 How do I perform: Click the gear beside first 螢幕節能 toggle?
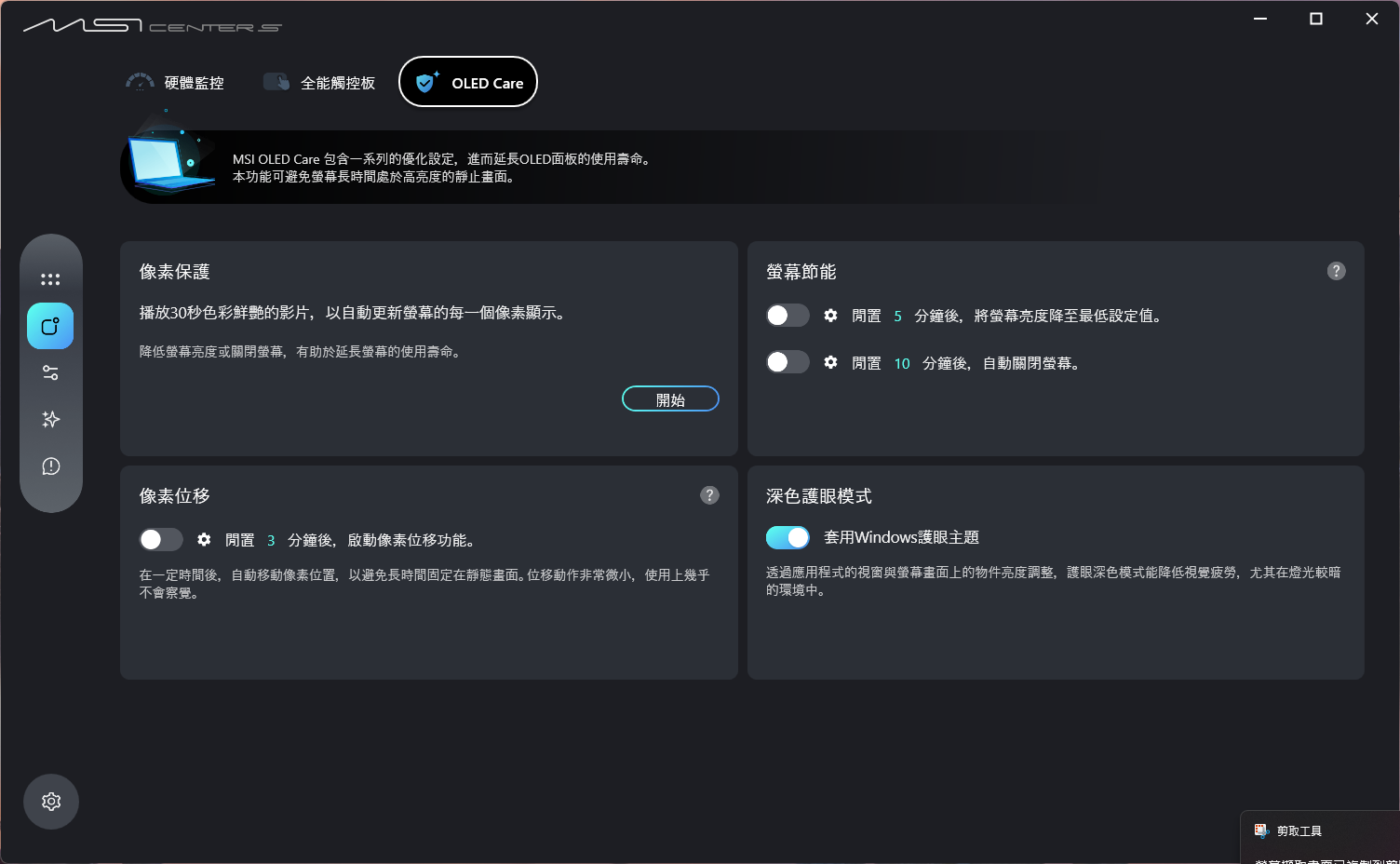tap(830, 315)
